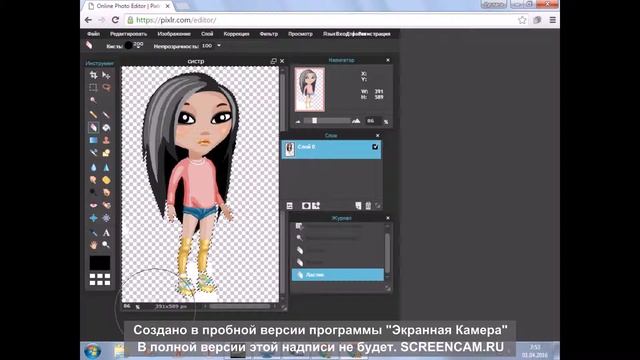Select the Pencil tool
640x360 pixels.
pyautogui.click(x=93, y=115)
